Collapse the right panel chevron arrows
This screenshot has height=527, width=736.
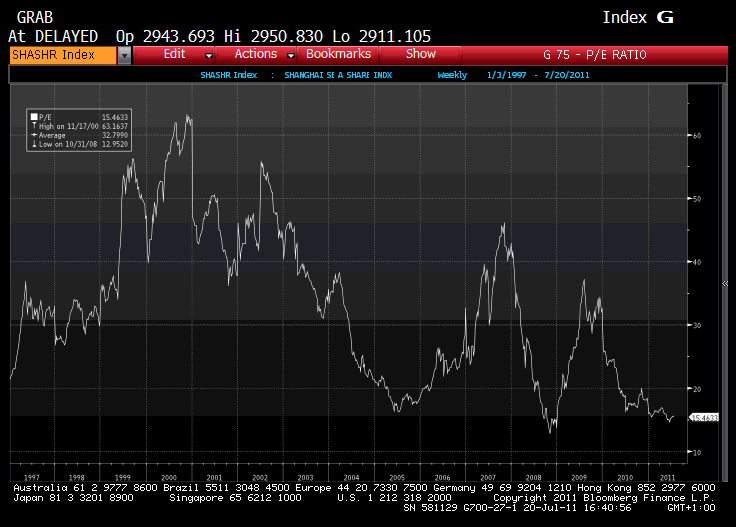pos(725,283)
